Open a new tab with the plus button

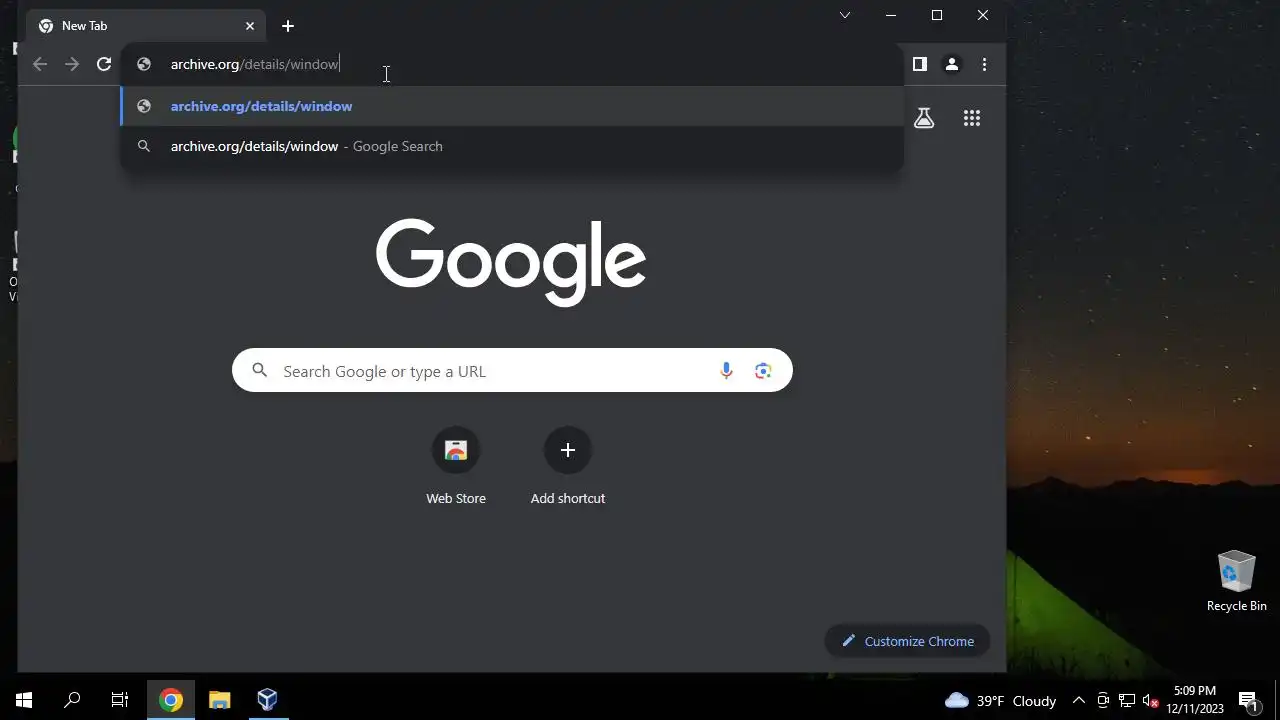tap(288, 26)
